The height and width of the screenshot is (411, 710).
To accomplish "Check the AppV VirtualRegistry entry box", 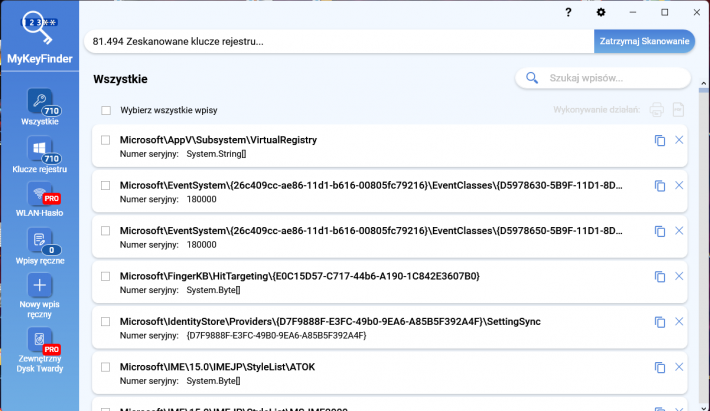I will (106, 140).
